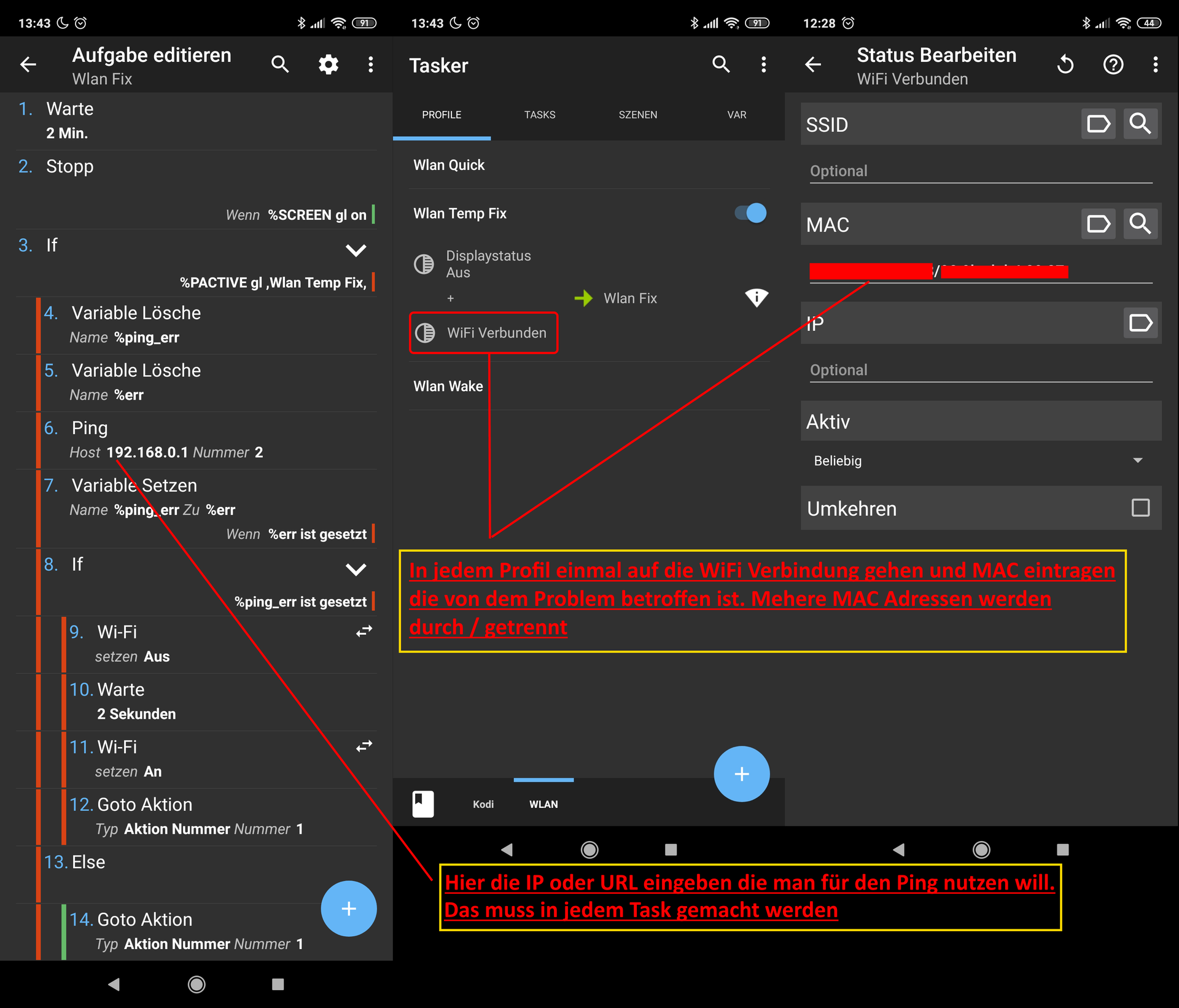Open action 4 Variable Lösche %ping_err
Screen dimensions: 1179x1008
pos(209,325)
